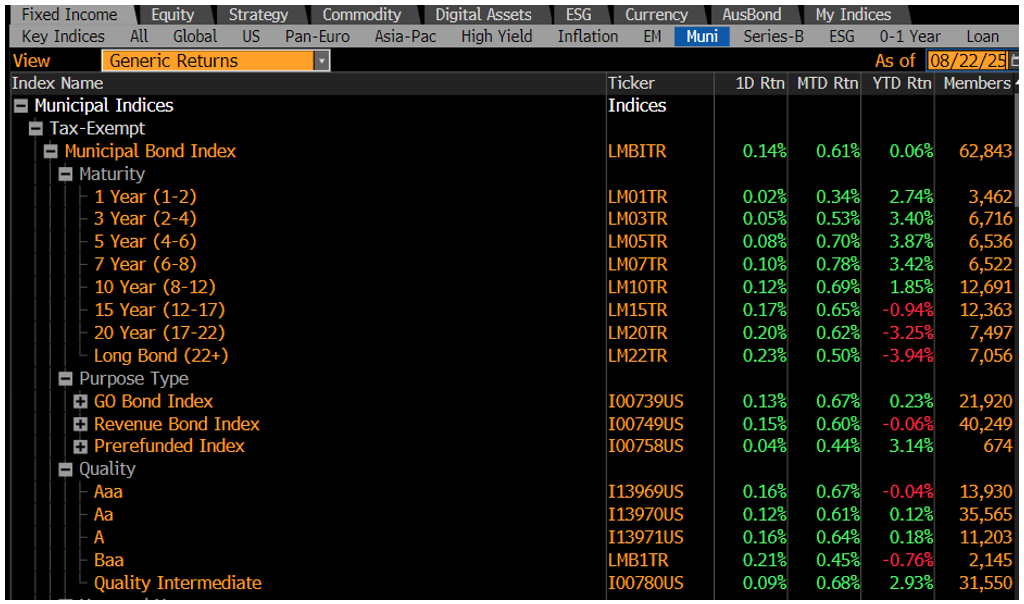Expand the Prefunded Index row
Viewport: 1024px width, 604px height.
81,447
